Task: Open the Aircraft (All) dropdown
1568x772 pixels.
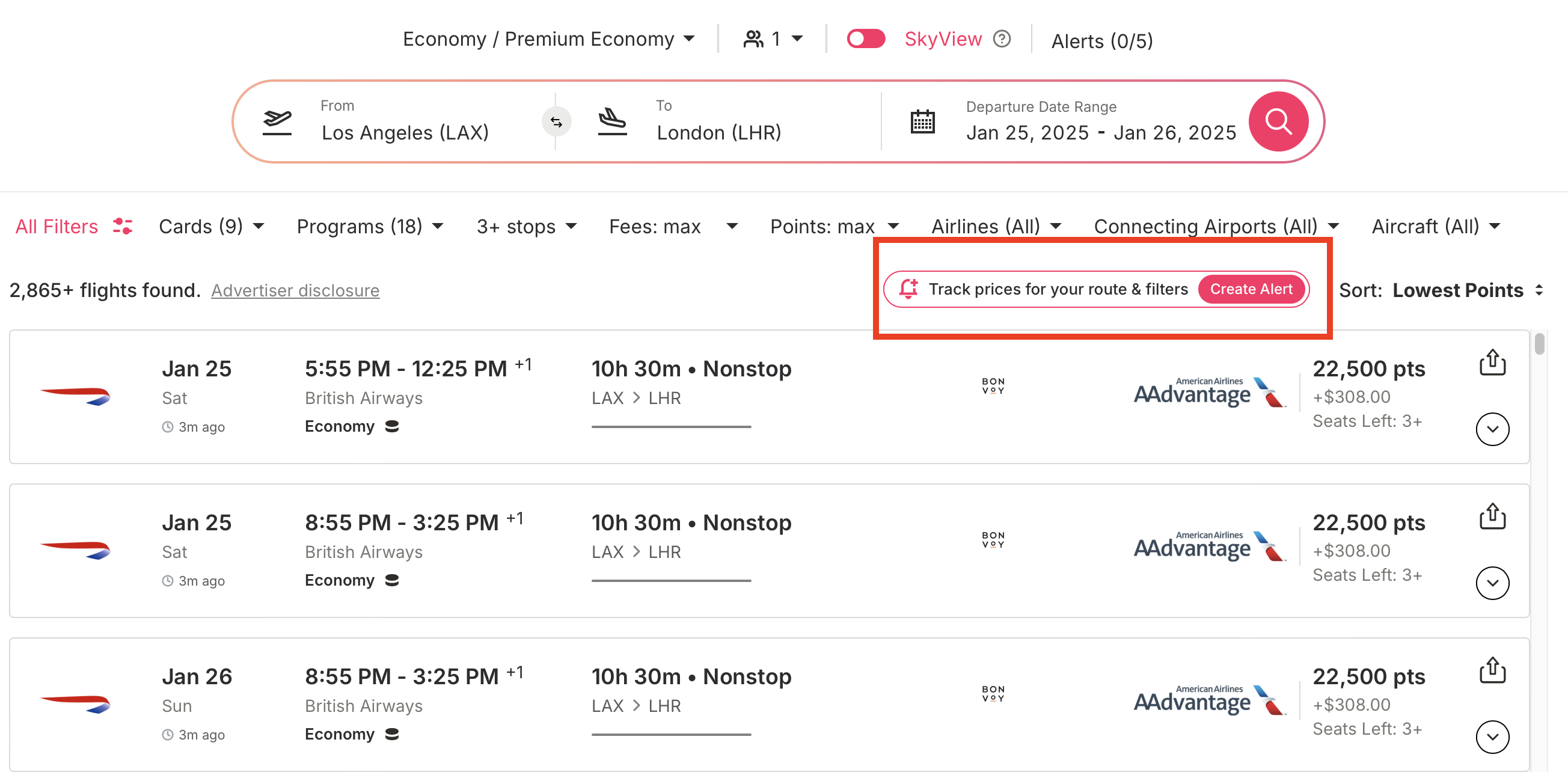Action: point(1436,227)
